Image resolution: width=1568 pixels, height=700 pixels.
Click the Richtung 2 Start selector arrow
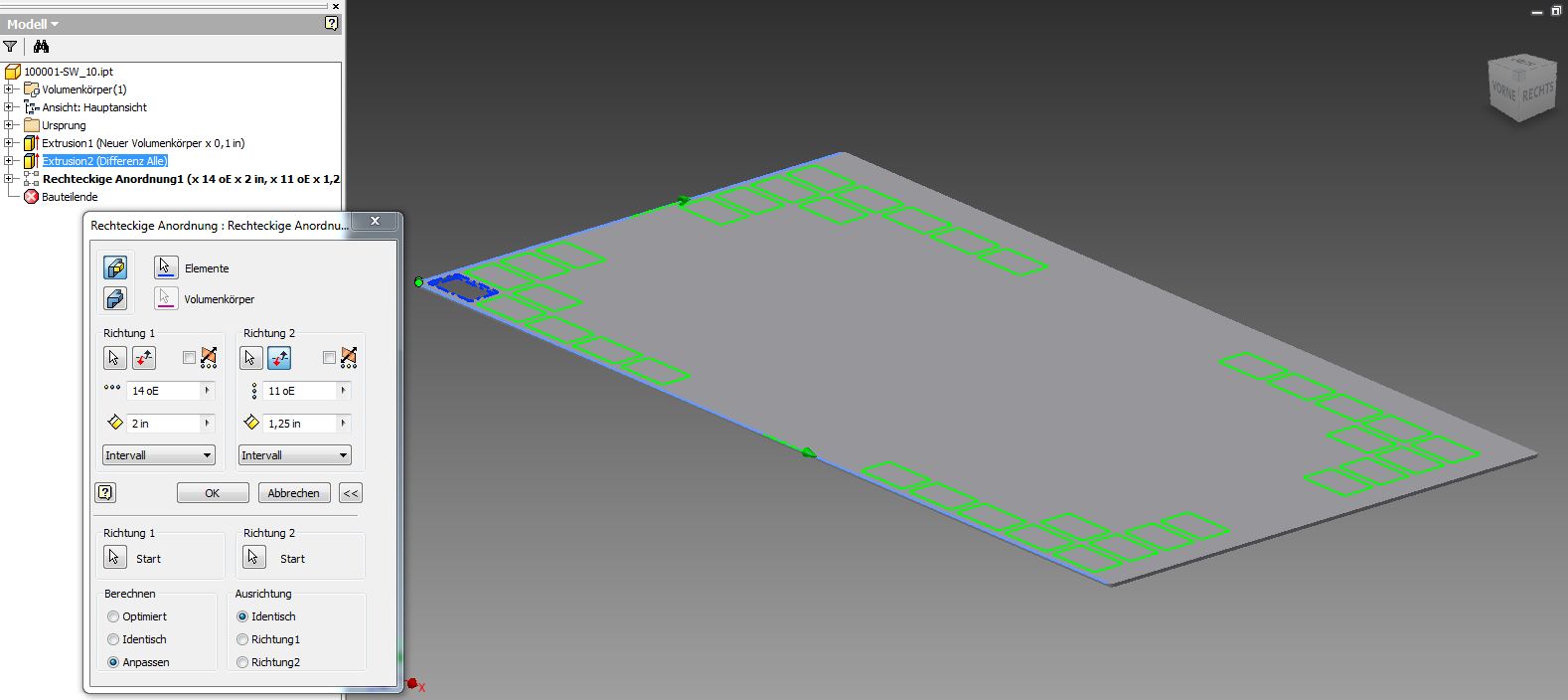(x=254, y=558)
